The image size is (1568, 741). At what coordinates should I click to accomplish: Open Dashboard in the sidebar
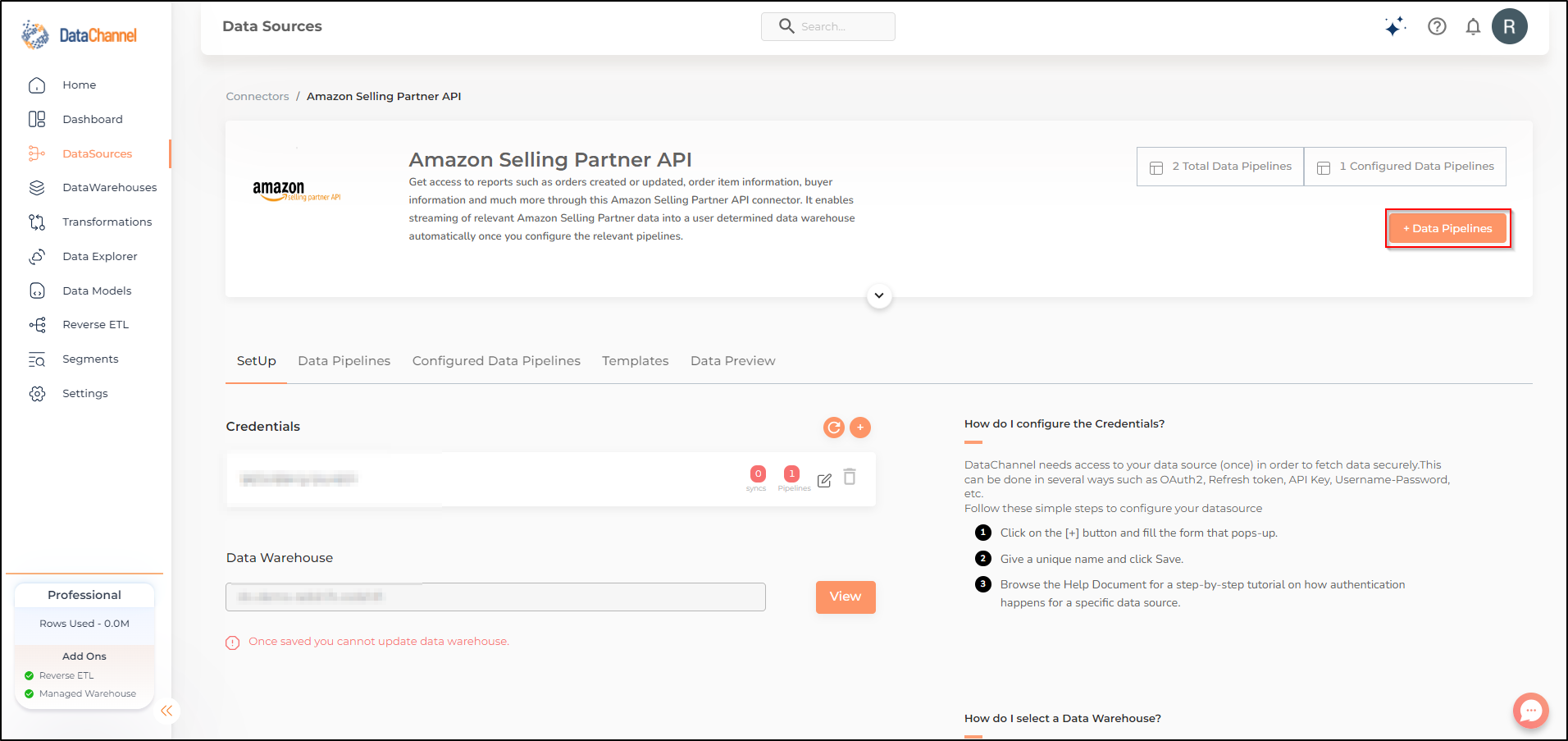[x=93, y=120]
